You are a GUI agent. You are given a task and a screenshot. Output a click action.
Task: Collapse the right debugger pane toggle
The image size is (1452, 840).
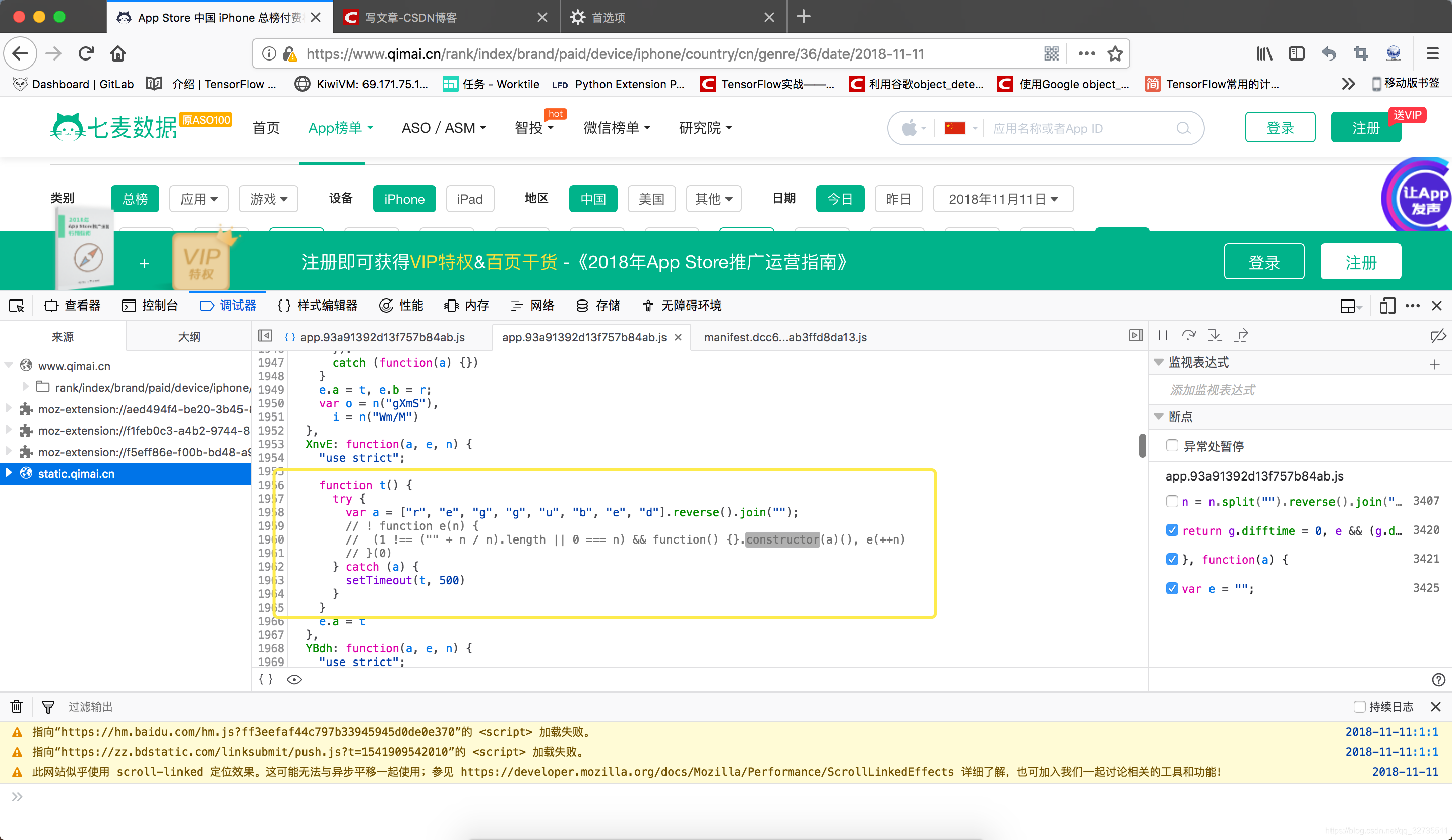(1136, 336)
